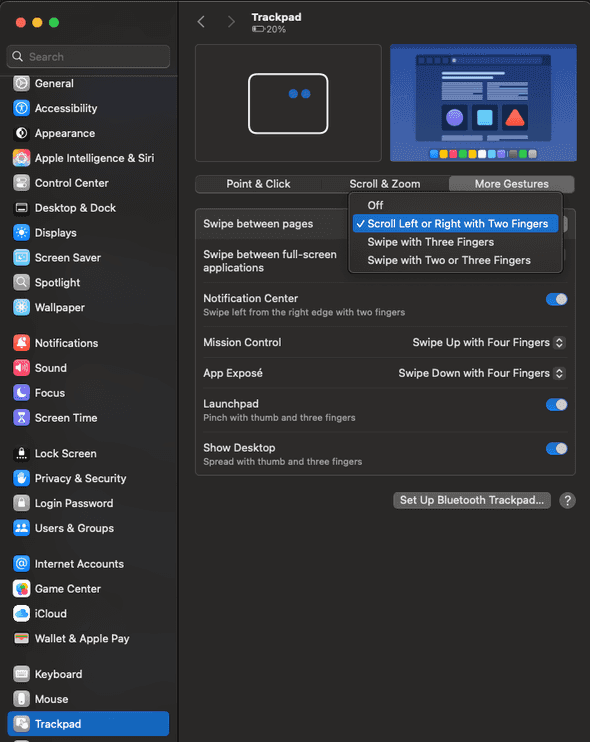The width and height of the screenshot is (590, 742).
Task: Click "Spread with thumb and three fingers" text
Action: (x=282, y=462)
